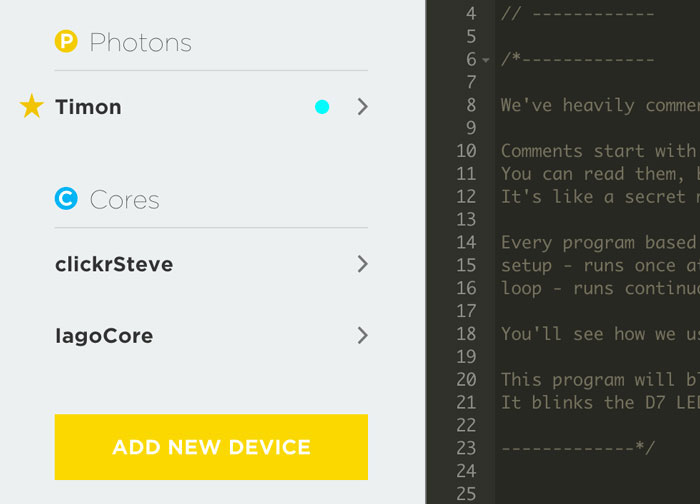Select the clickrSteve core device
The width and height of the screenshot is (700, 504).
click(114, 264)
